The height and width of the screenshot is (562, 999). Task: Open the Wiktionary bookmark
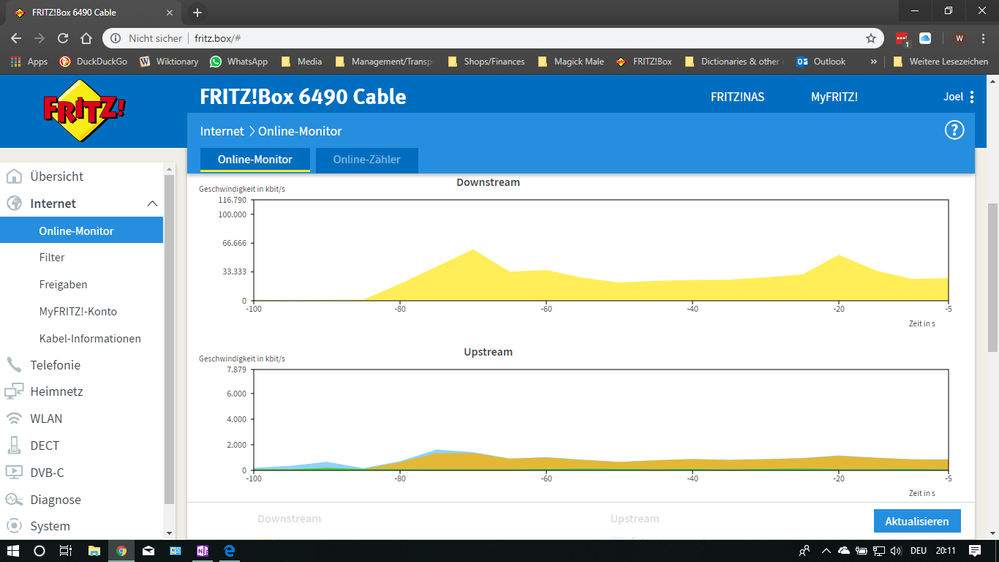[x=169, y=62]
